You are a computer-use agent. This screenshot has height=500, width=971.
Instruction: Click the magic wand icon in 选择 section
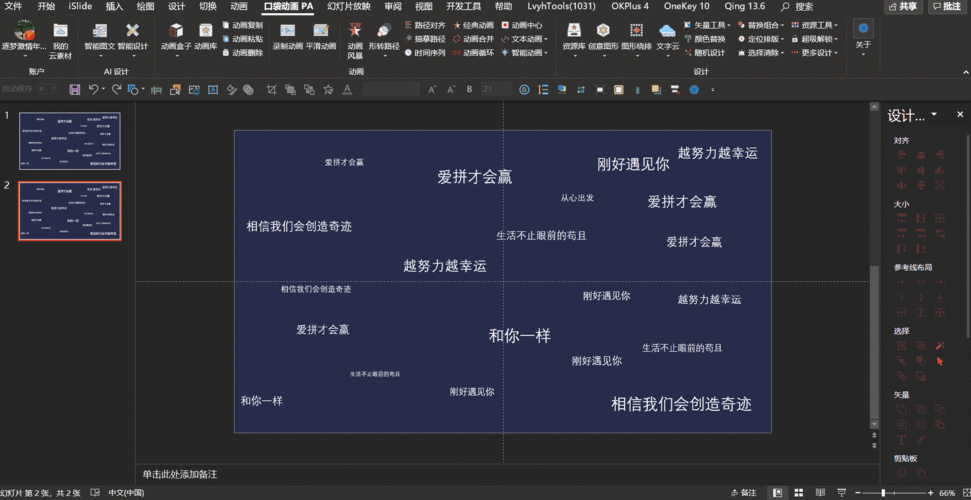pyautogui.click(x=940, y=346)
